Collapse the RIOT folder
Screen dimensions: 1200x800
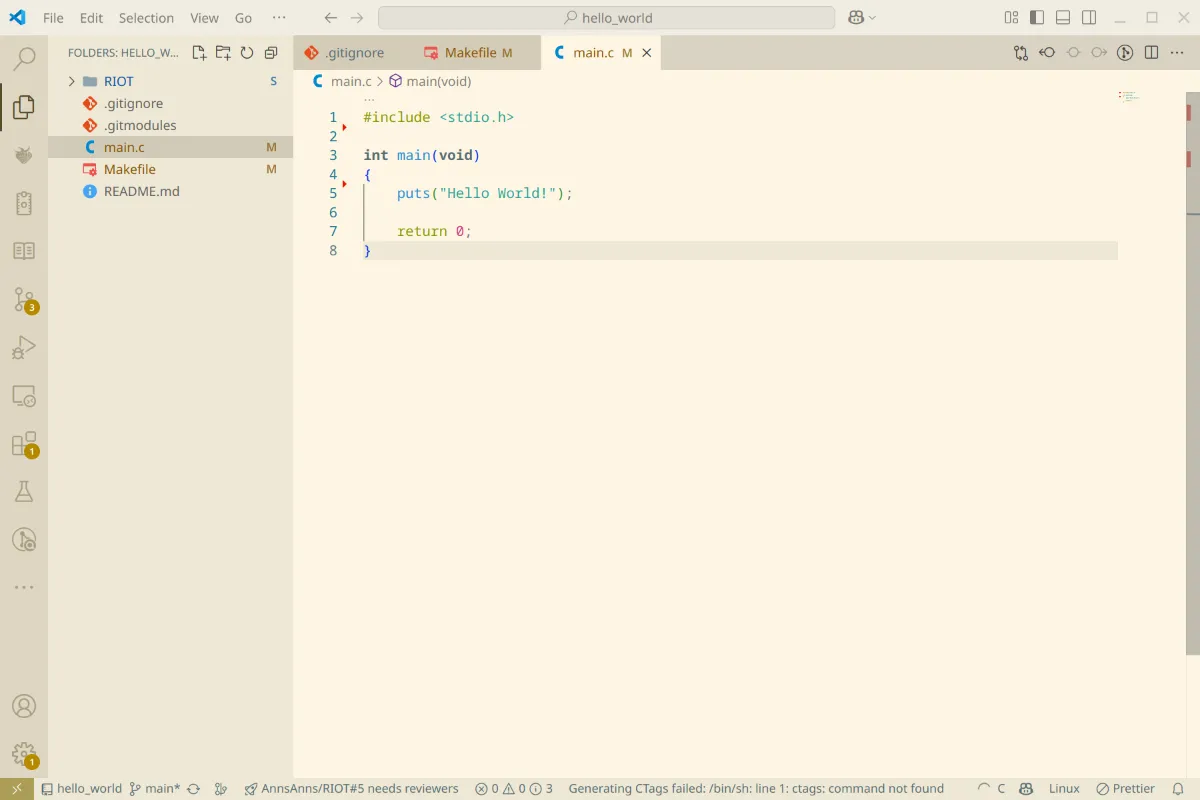(70, 81)
